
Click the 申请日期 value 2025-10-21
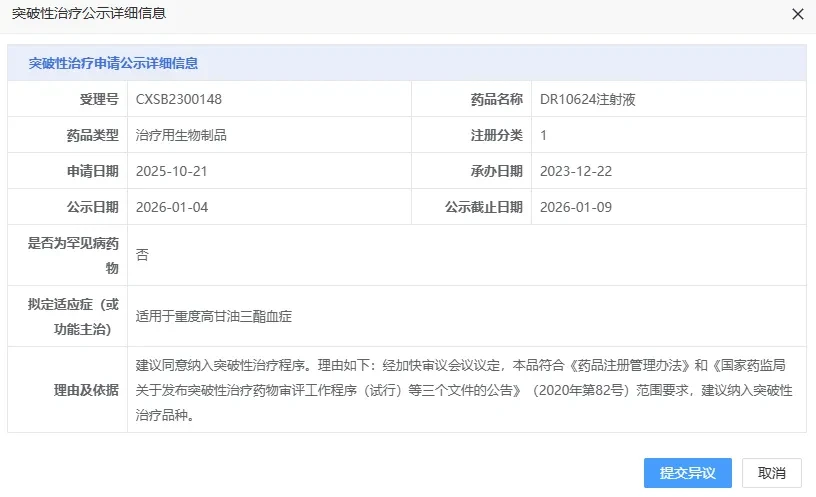171,171
